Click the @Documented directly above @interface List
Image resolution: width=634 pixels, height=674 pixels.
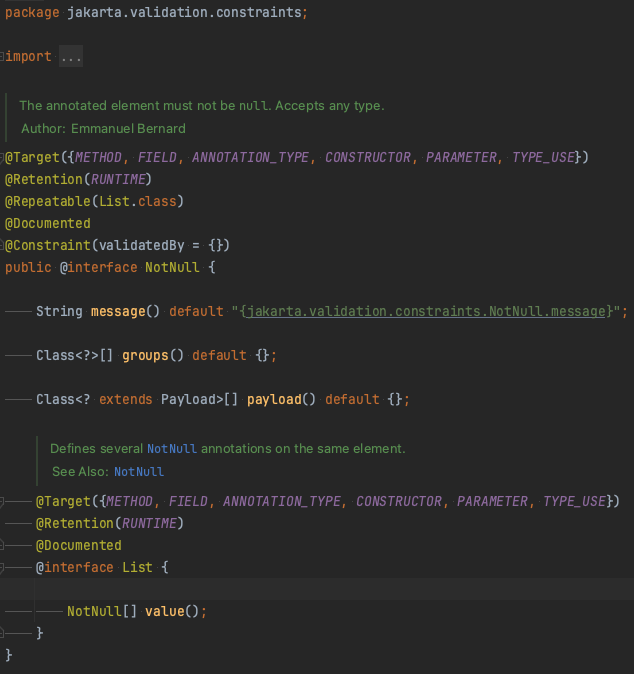tap(79, 545)
